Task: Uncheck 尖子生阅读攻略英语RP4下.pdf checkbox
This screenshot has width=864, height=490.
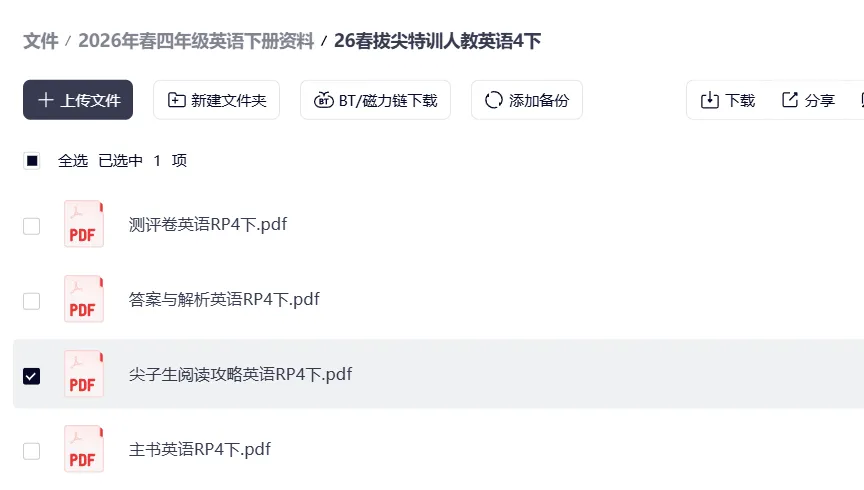Action: pyautogui.click(x=32, y=376)
